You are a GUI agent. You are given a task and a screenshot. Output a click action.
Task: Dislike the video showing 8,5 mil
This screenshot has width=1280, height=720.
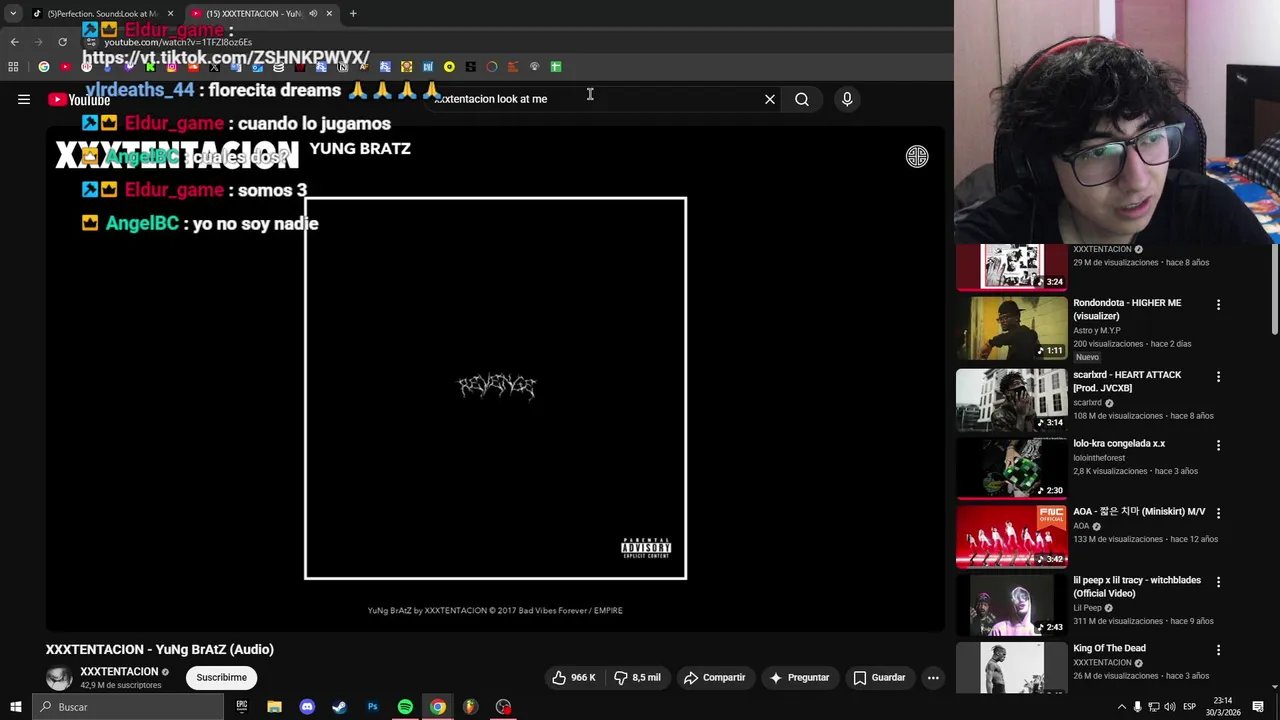(637, 677)
